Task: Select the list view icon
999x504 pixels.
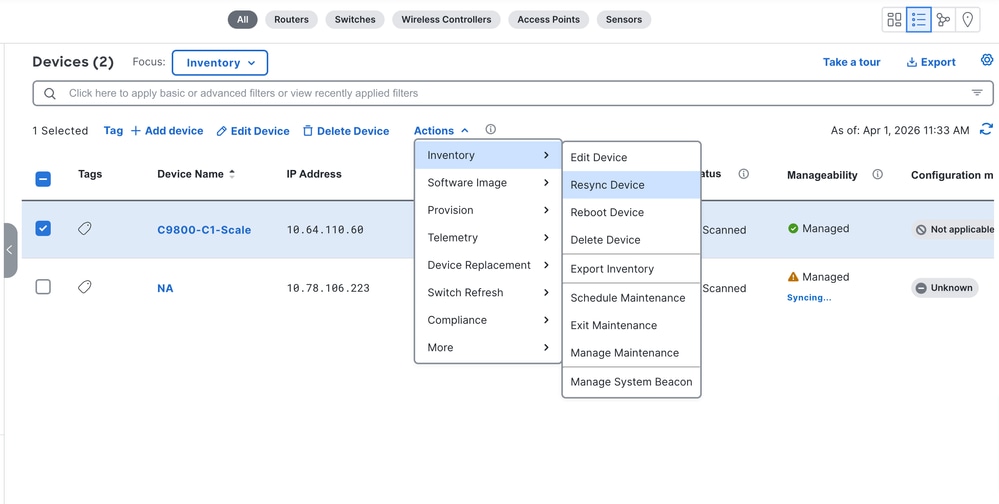Action: (x=919, y=20)
